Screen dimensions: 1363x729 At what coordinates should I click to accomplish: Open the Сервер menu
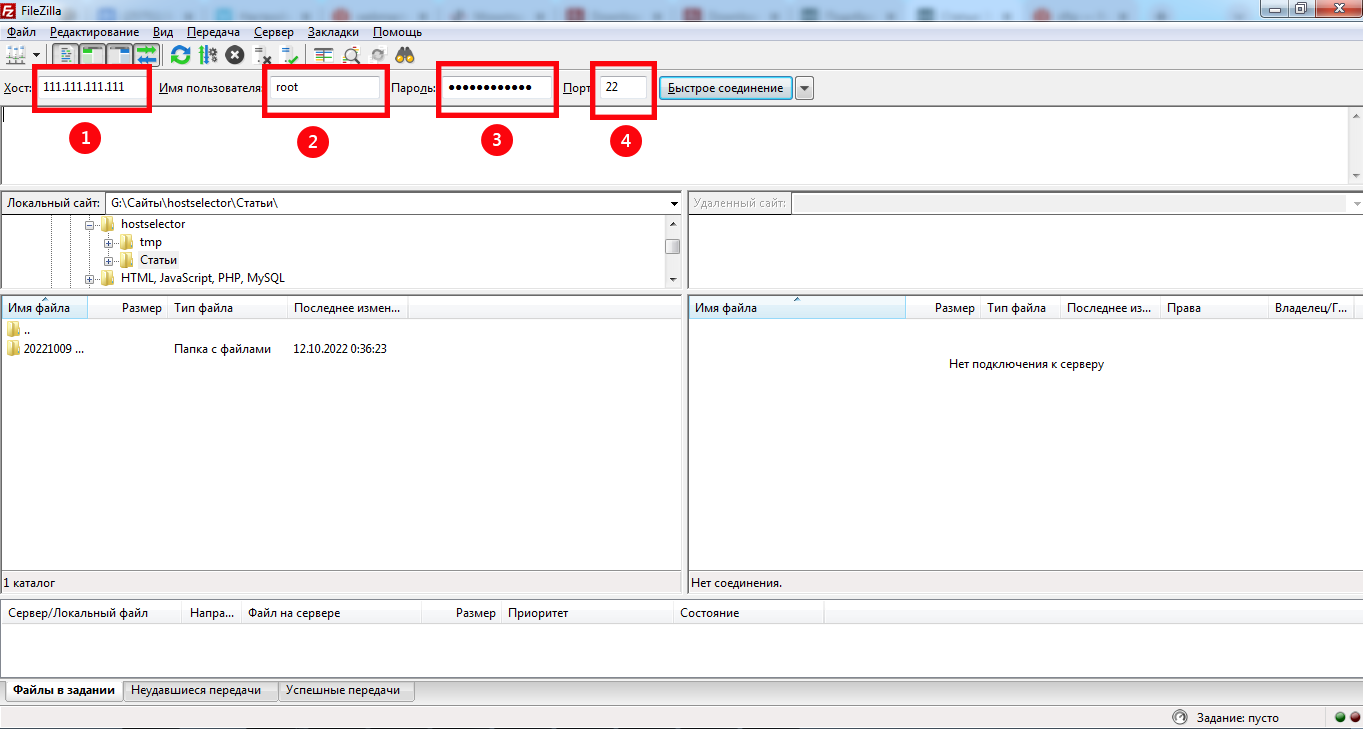coord(274,32)
